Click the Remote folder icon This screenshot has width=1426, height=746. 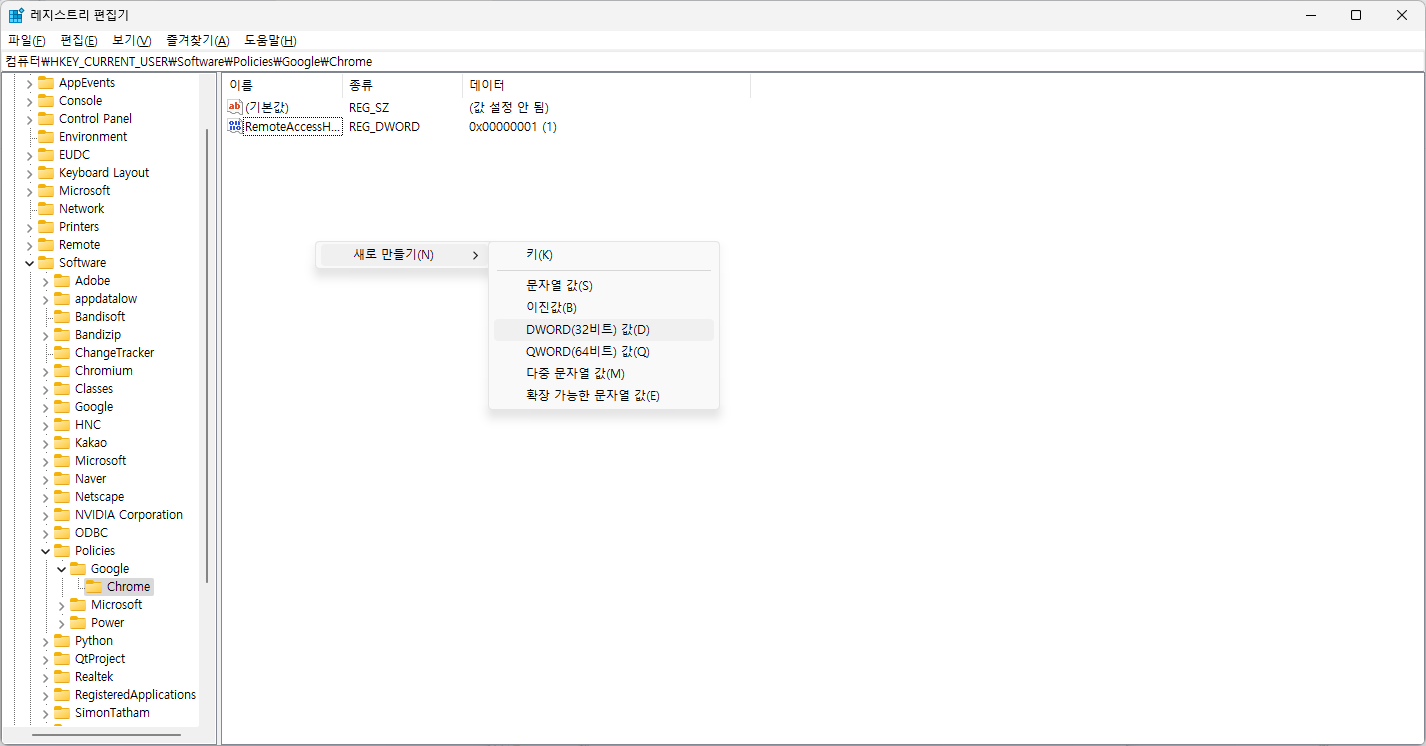tap(46, 245)
